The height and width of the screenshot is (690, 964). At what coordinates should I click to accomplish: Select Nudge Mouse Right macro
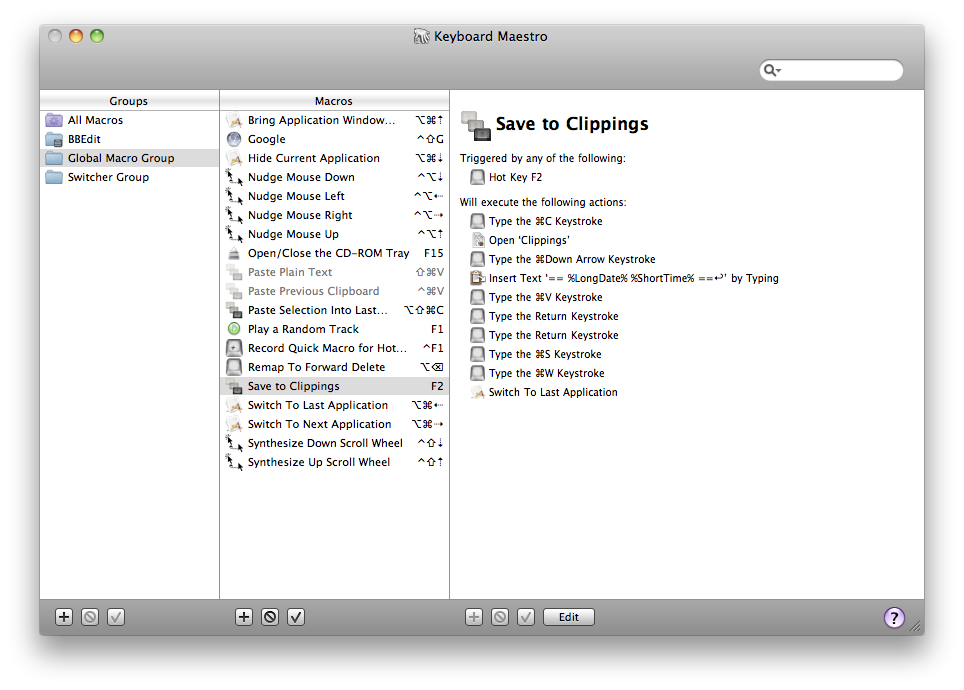(334, 215)
